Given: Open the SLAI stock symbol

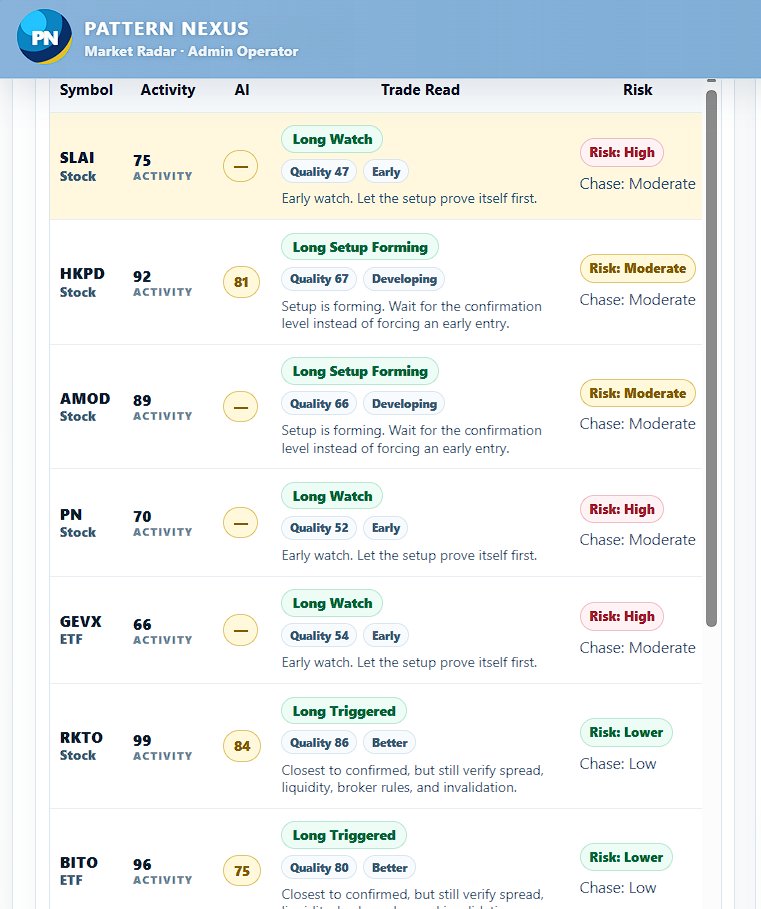Looking at the screenshot, I should click(x=77, y=158).
